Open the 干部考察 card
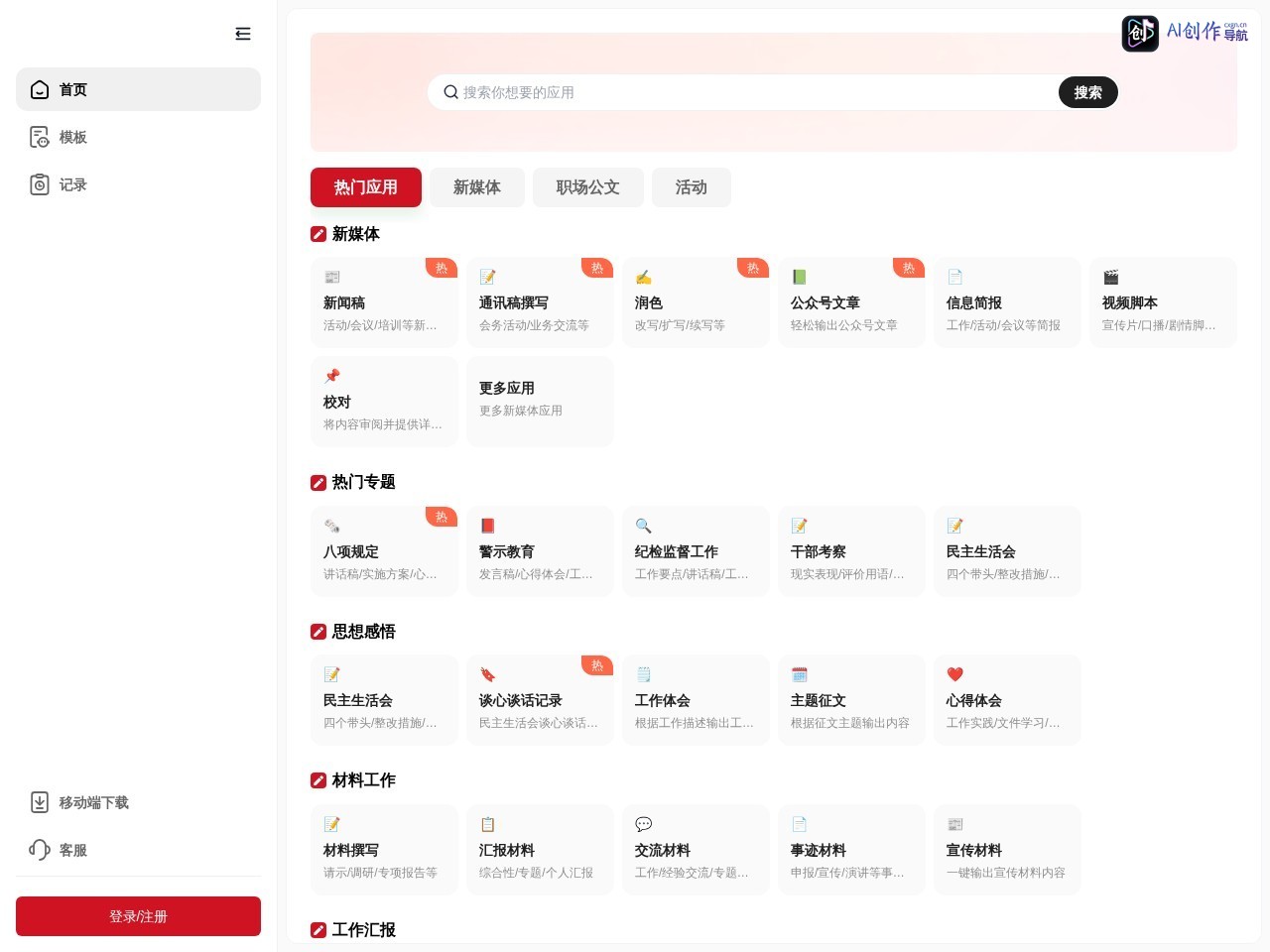1270x952 pixels. (x=851, y=551)
